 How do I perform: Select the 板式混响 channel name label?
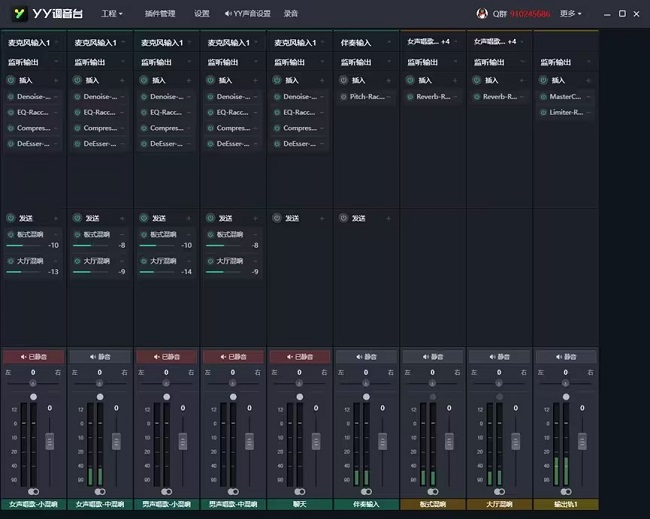click(432, 505)
